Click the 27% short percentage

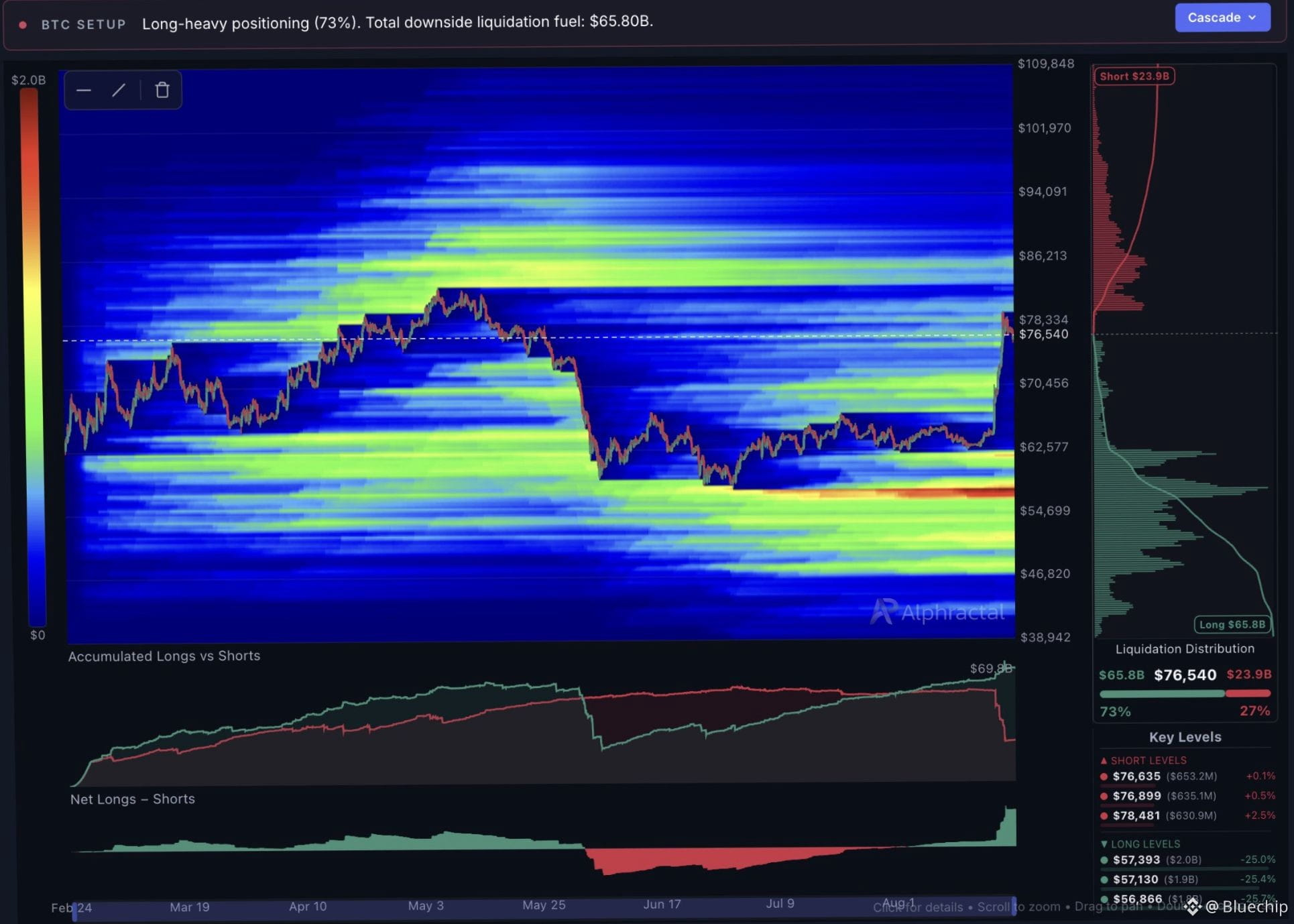1255,711
